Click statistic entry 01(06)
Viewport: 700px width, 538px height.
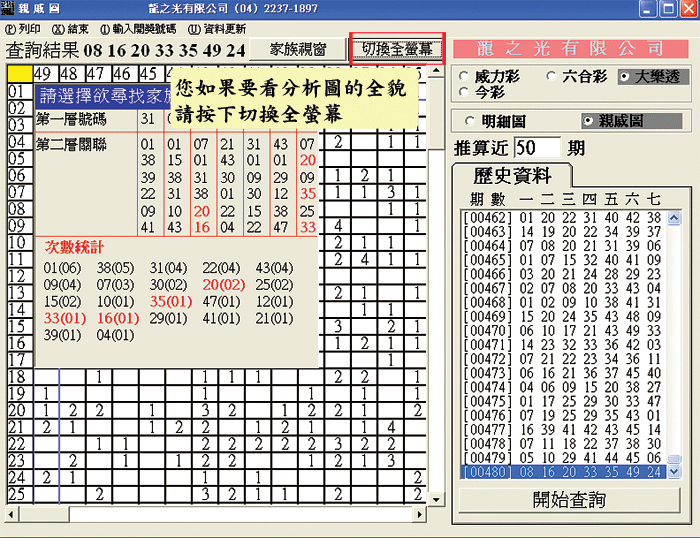[62, 268]
